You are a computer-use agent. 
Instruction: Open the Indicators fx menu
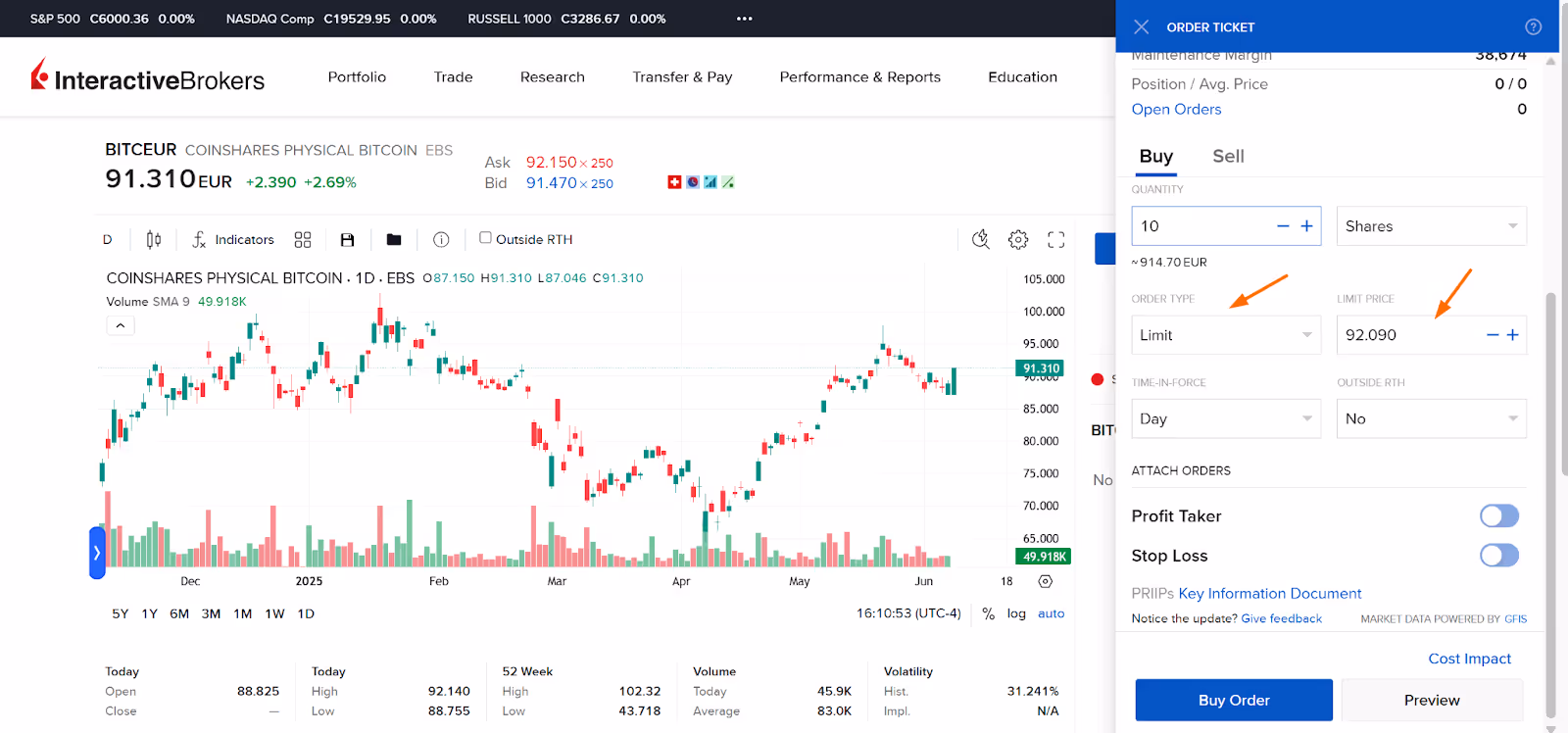pyautogui.click(x=233, y=239)
